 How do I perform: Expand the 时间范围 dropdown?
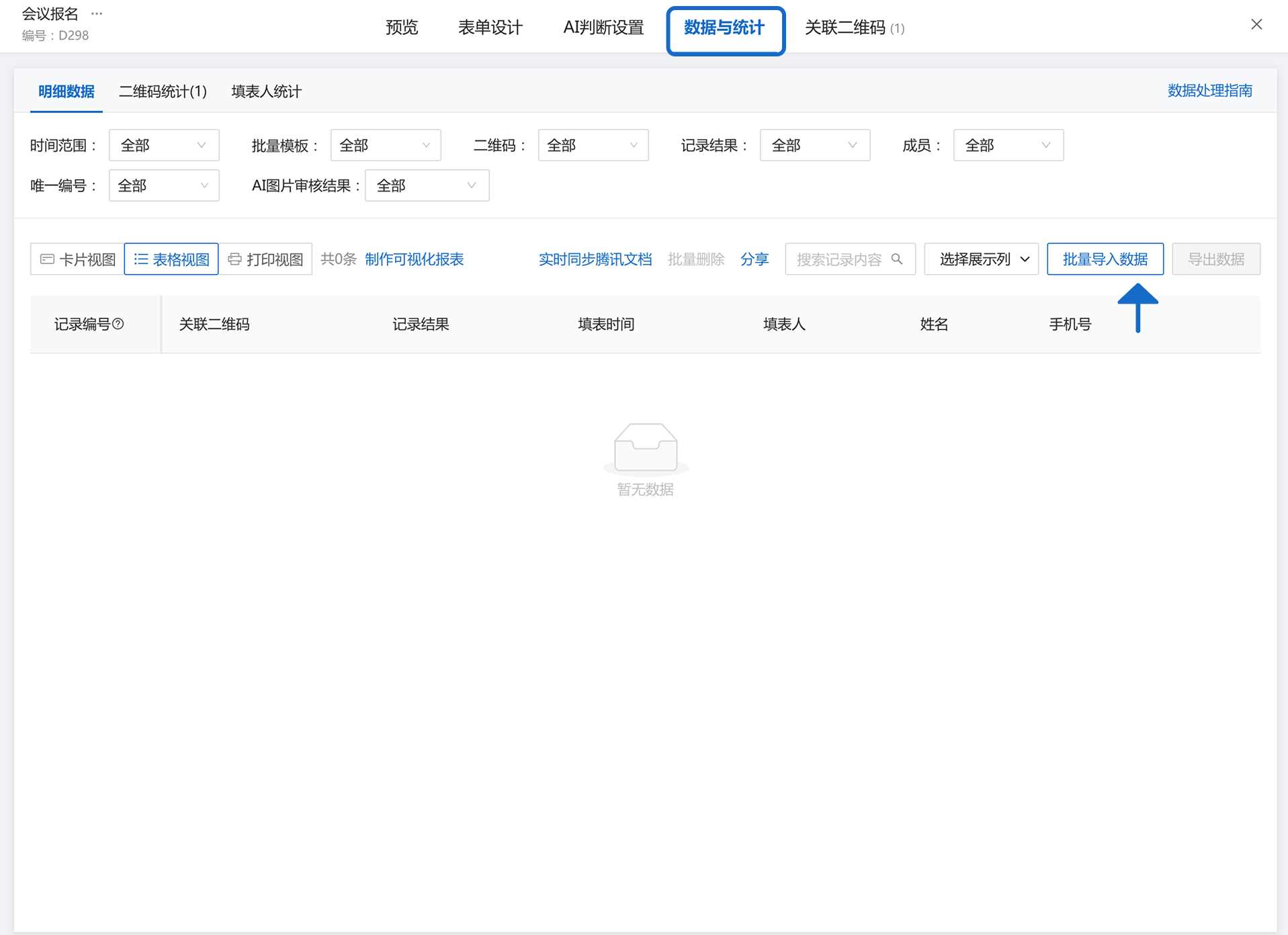click(x=164, y=145)
